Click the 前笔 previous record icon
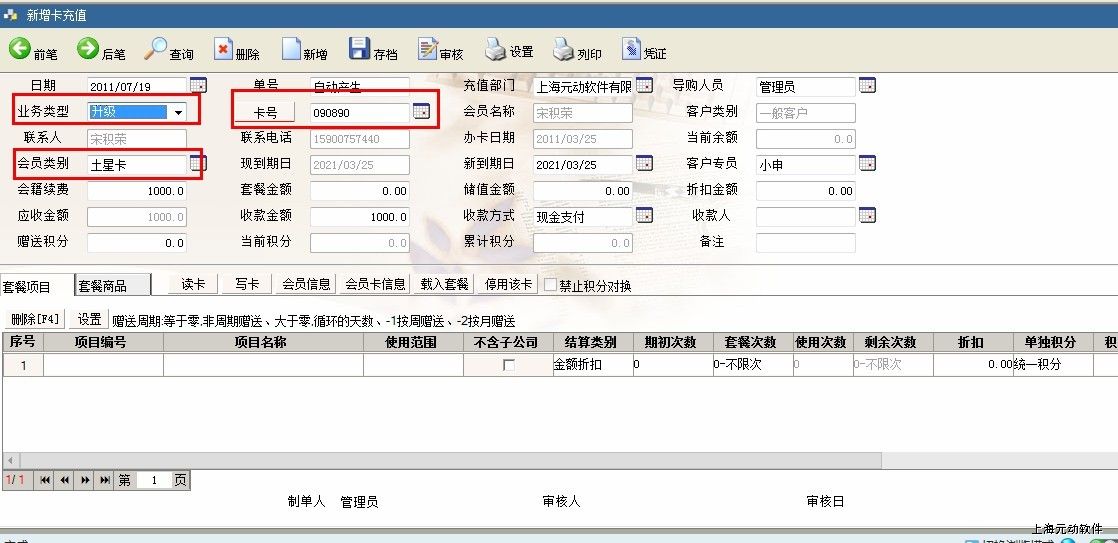 point(20,49)
